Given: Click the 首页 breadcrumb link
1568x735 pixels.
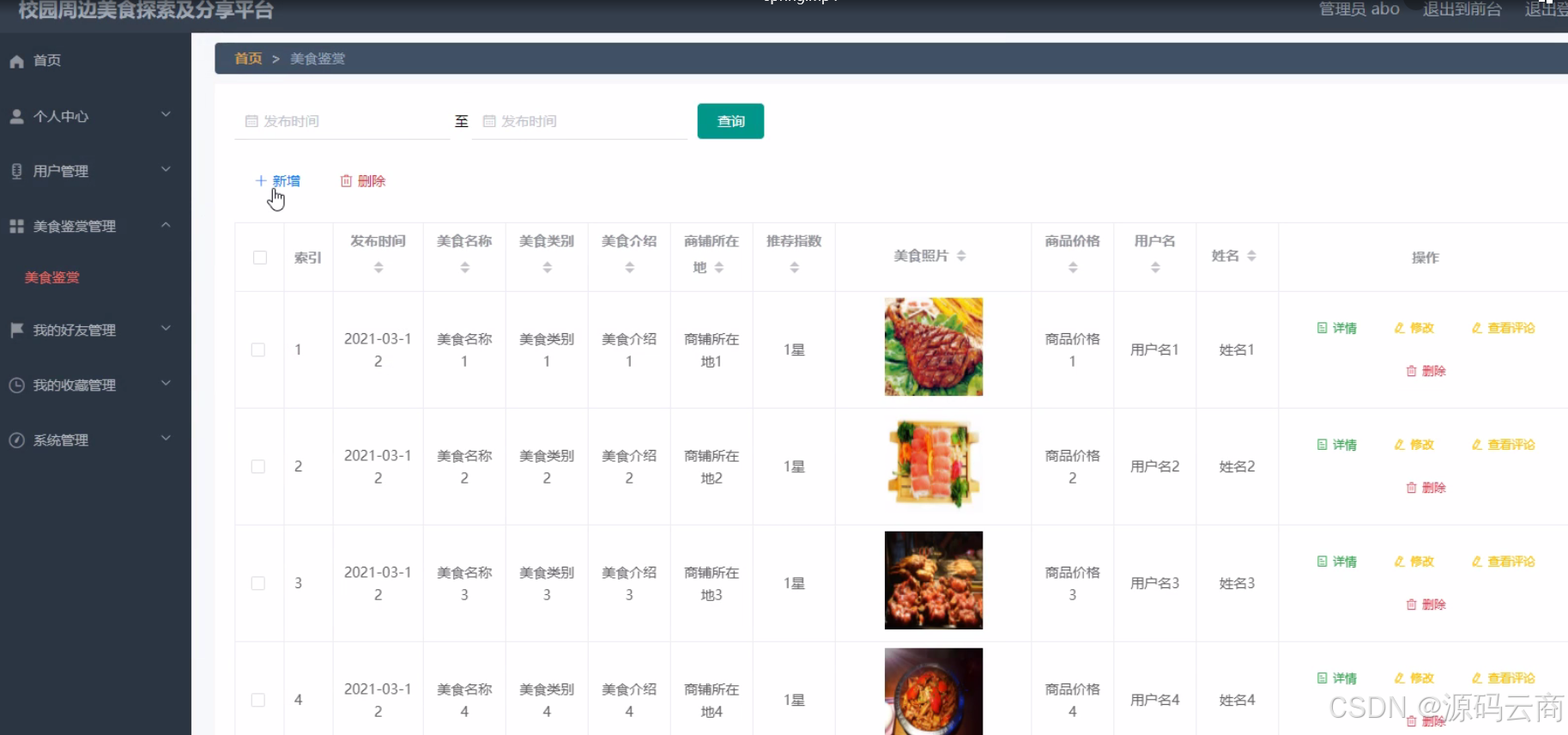Looking at the screenshot, I should [248, 58].
